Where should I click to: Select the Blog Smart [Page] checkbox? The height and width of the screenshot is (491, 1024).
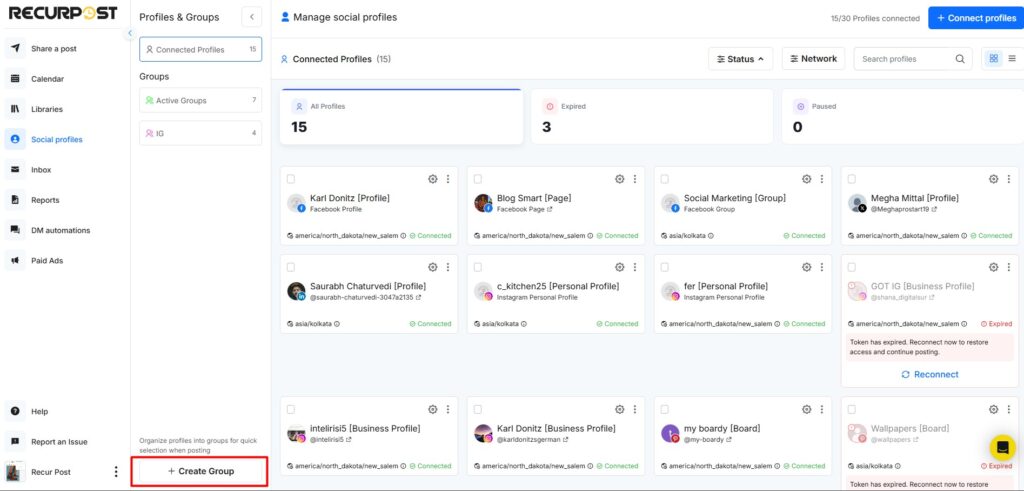(x=477, y=179)
